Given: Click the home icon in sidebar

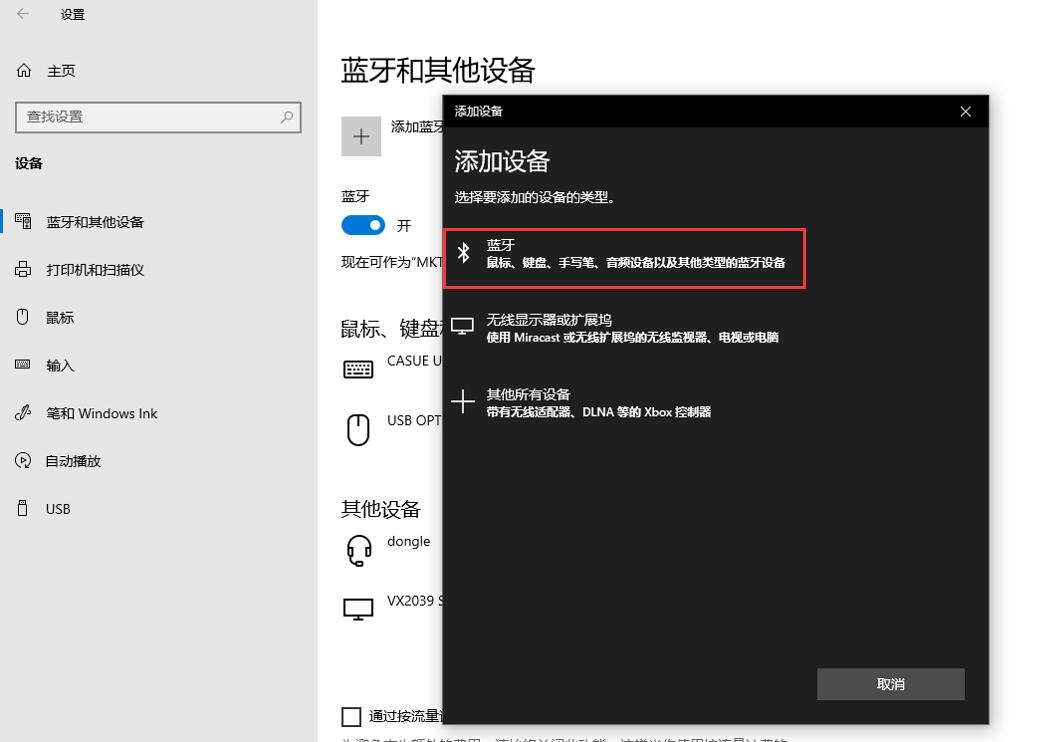Looking at the screenshot, I should (24, 70).
